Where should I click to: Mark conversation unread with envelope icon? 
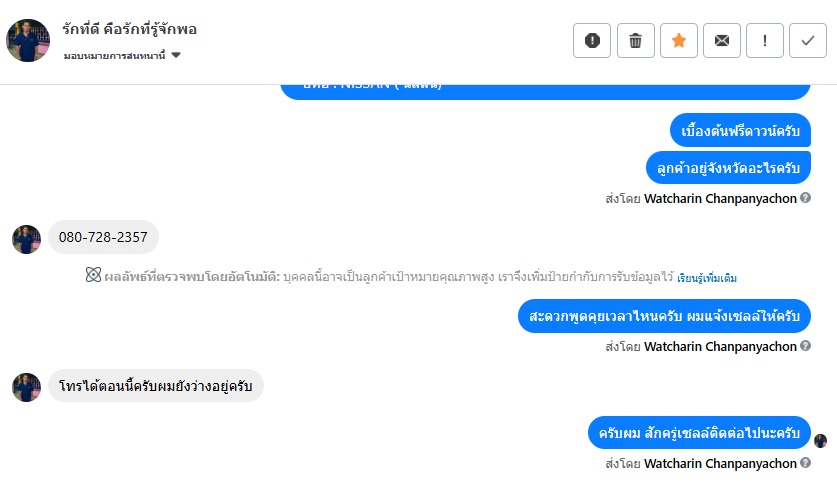pyautogui.click(x=722, y=40)
